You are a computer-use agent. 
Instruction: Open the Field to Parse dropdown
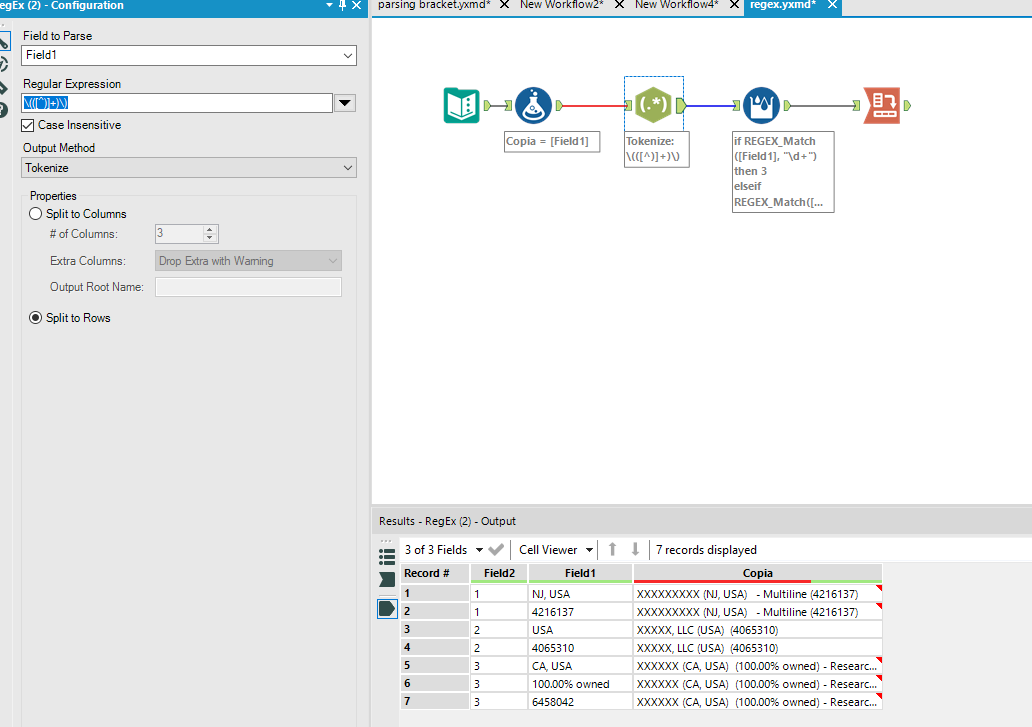(345, 55)
